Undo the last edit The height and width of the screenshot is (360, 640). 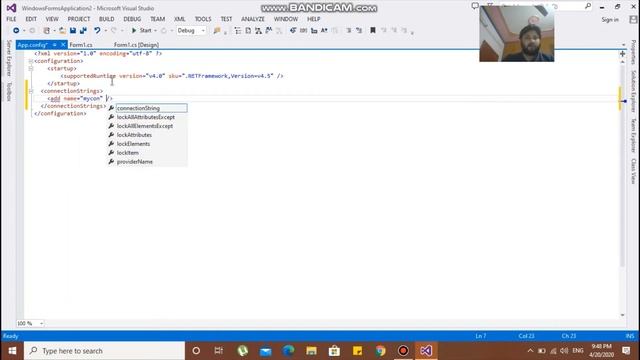pyautogui.click(x=97, y=31)
